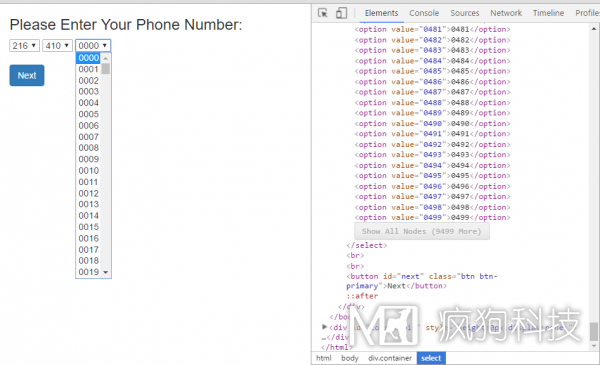Click the dropdown list scroll up arrow
Viewport: 600px width, 365px height.
coord(106,58)
